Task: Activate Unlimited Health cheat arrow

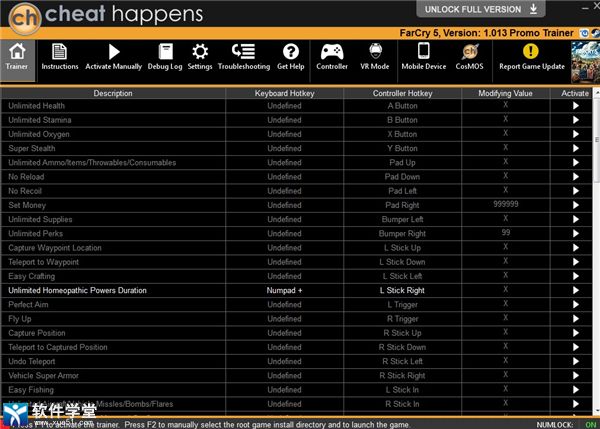Action: [x=576, y=106]
